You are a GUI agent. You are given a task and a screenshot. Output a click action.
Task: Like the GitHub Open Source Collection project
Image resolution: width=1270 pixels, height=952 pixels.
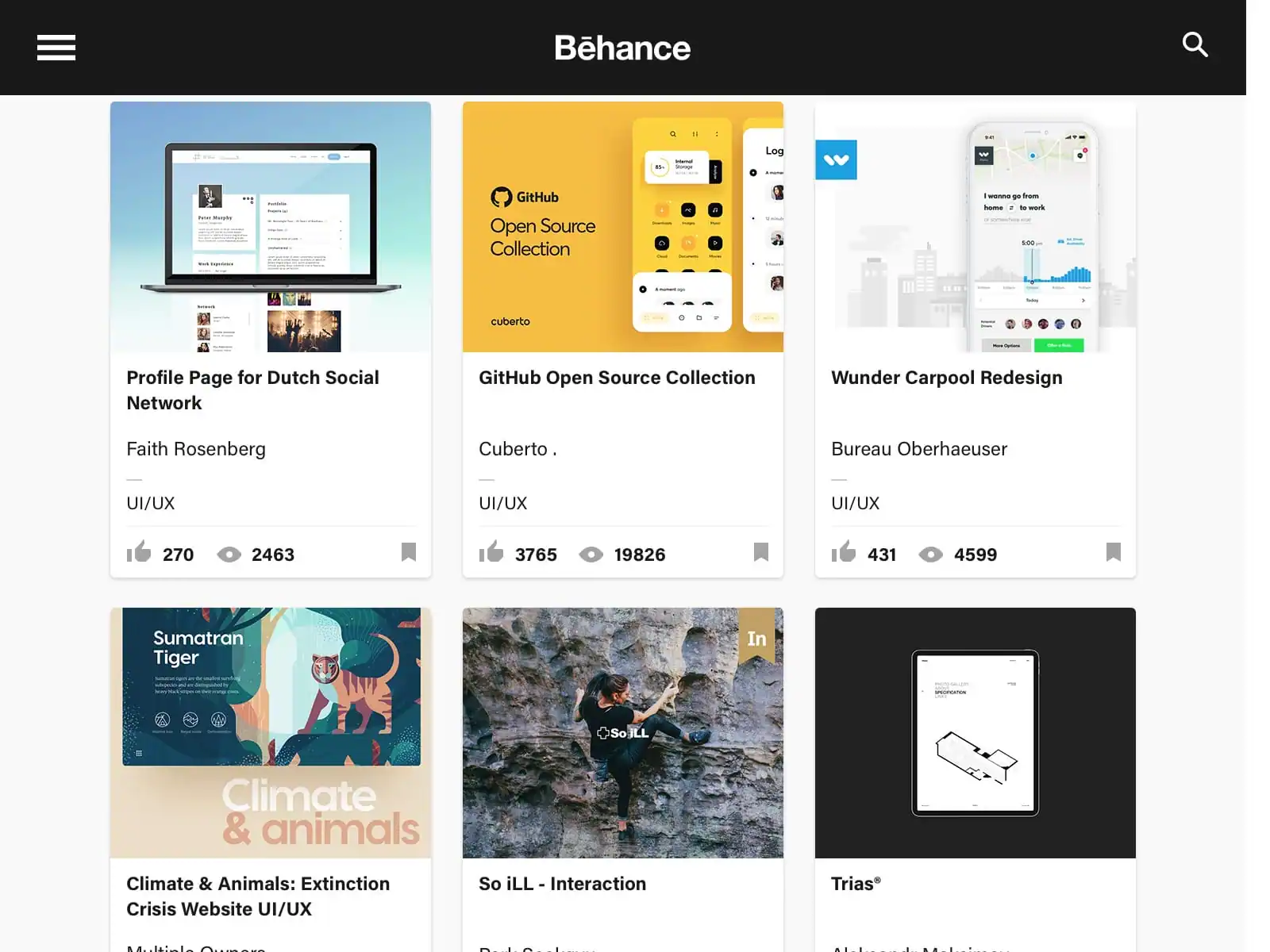coord(491,551)
